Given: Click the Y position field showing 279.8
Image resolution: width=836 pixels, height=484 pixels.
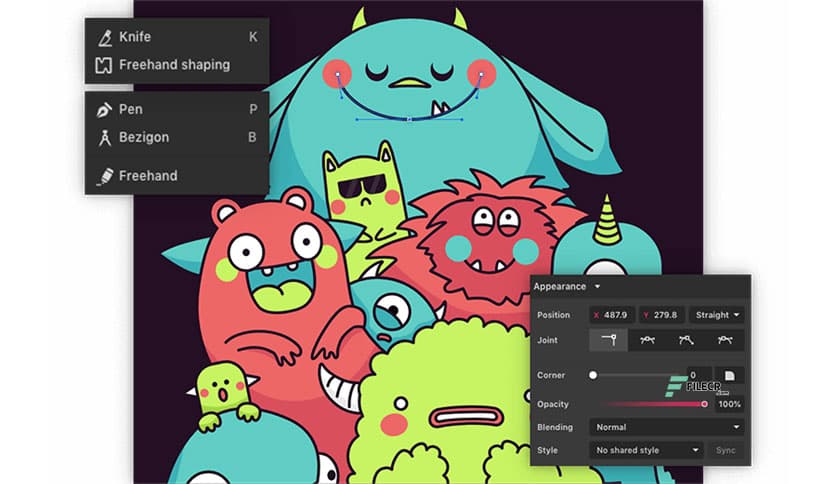Looking at the screenshot, I should point(662,315).
